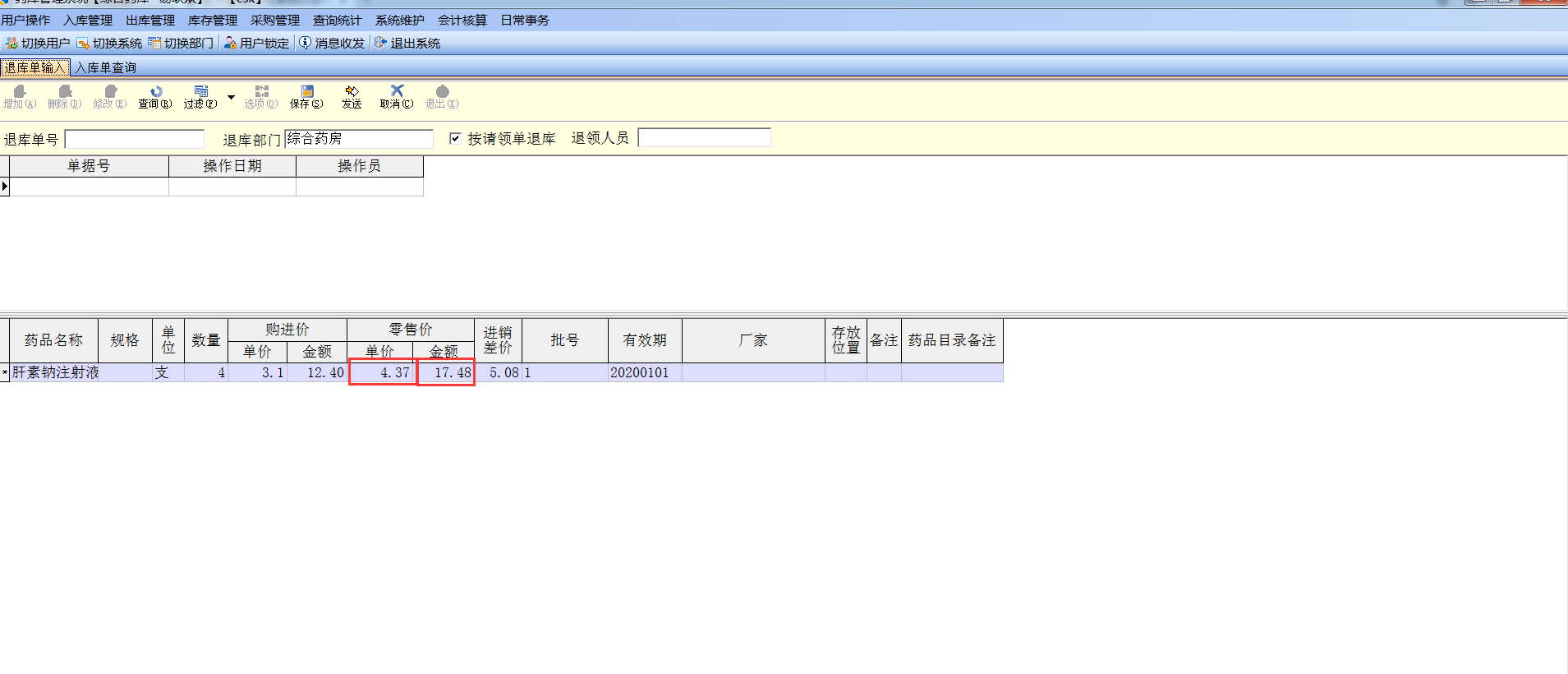Click the 切换用户 switch user icon
1568x674 pixels.
[11, 43]
